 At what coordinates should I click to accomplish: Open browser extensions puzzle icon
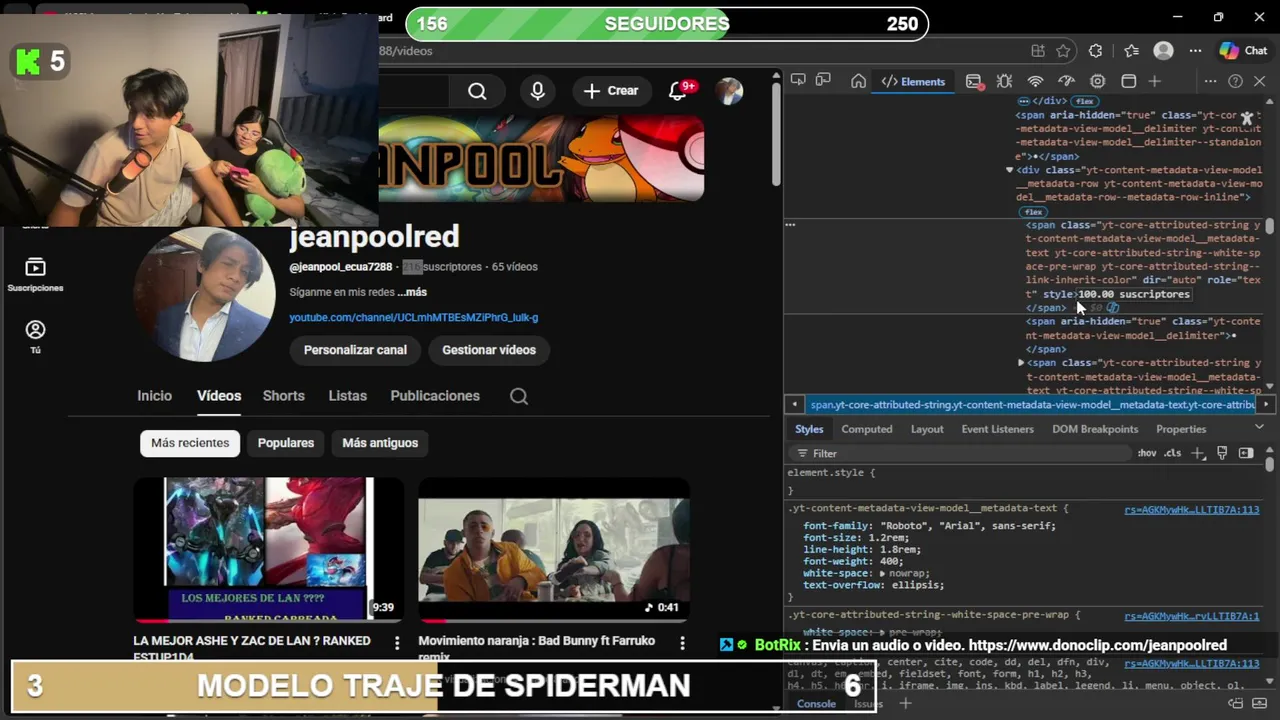1095,51
